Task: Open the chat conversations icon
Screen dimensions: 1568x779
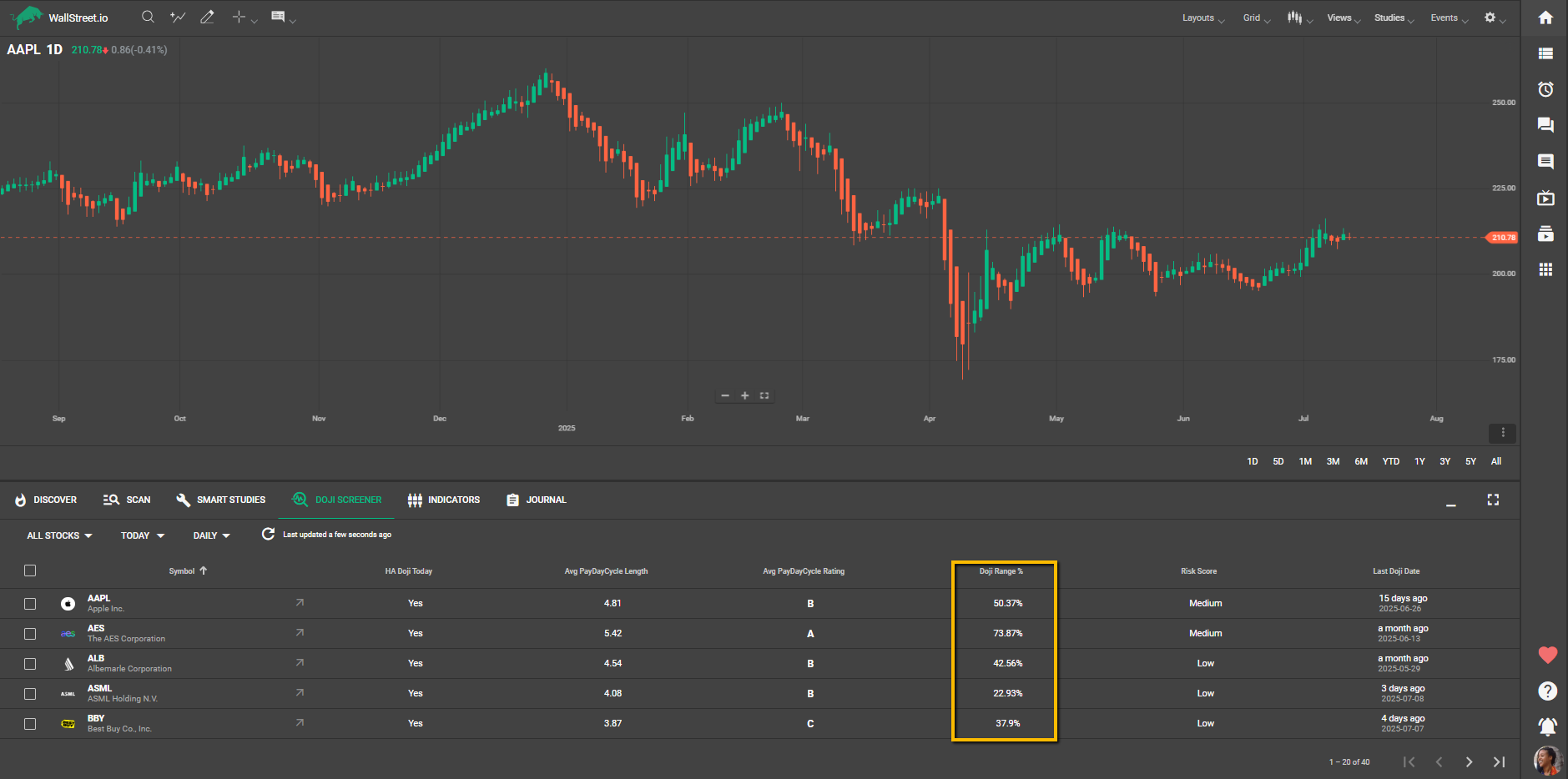Action: 1545,125
